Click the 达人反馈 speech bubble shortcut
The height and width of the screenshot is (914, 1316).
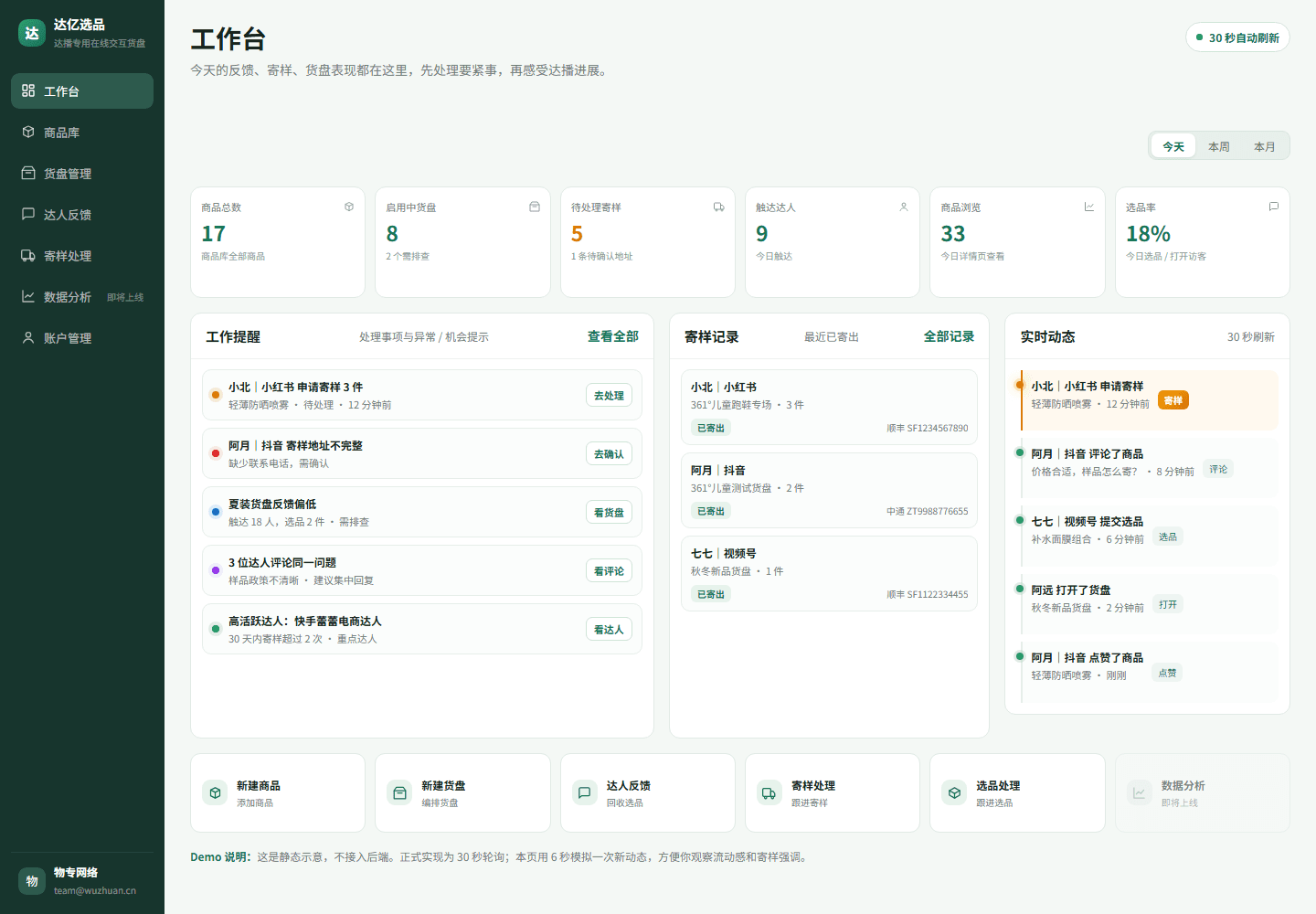click(585, 793)
